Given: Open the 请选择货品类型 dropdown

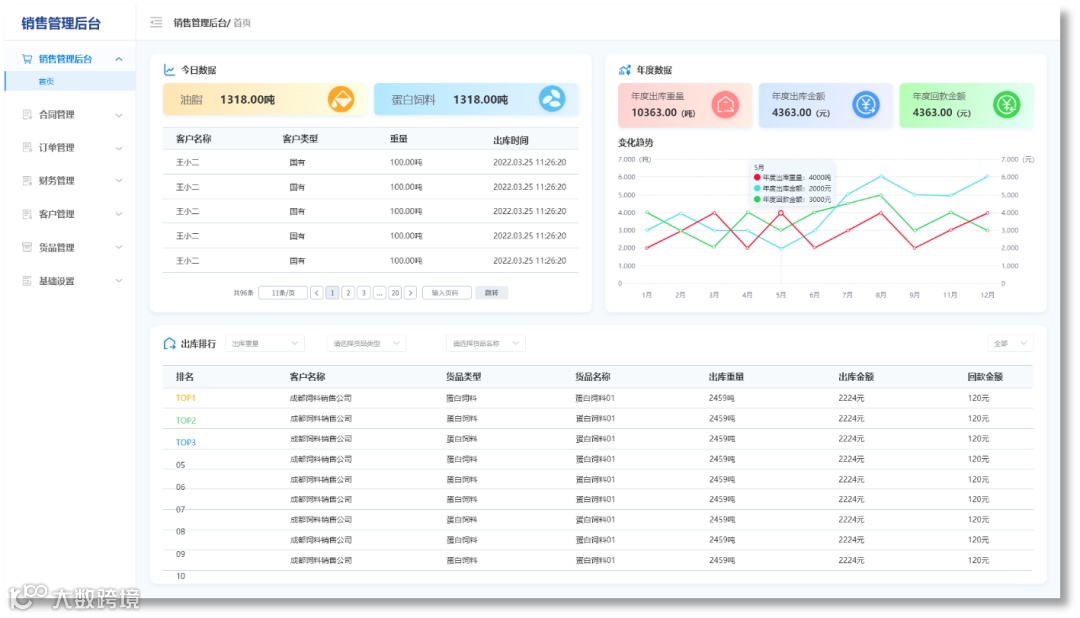Looking at the screenshot, I should (x=366, y=344).
